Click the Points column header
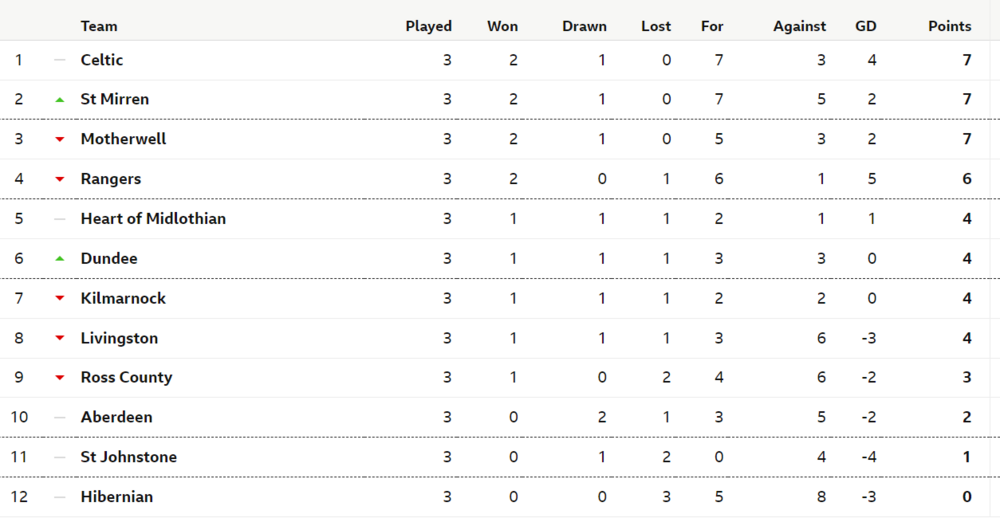 point(949,26)
